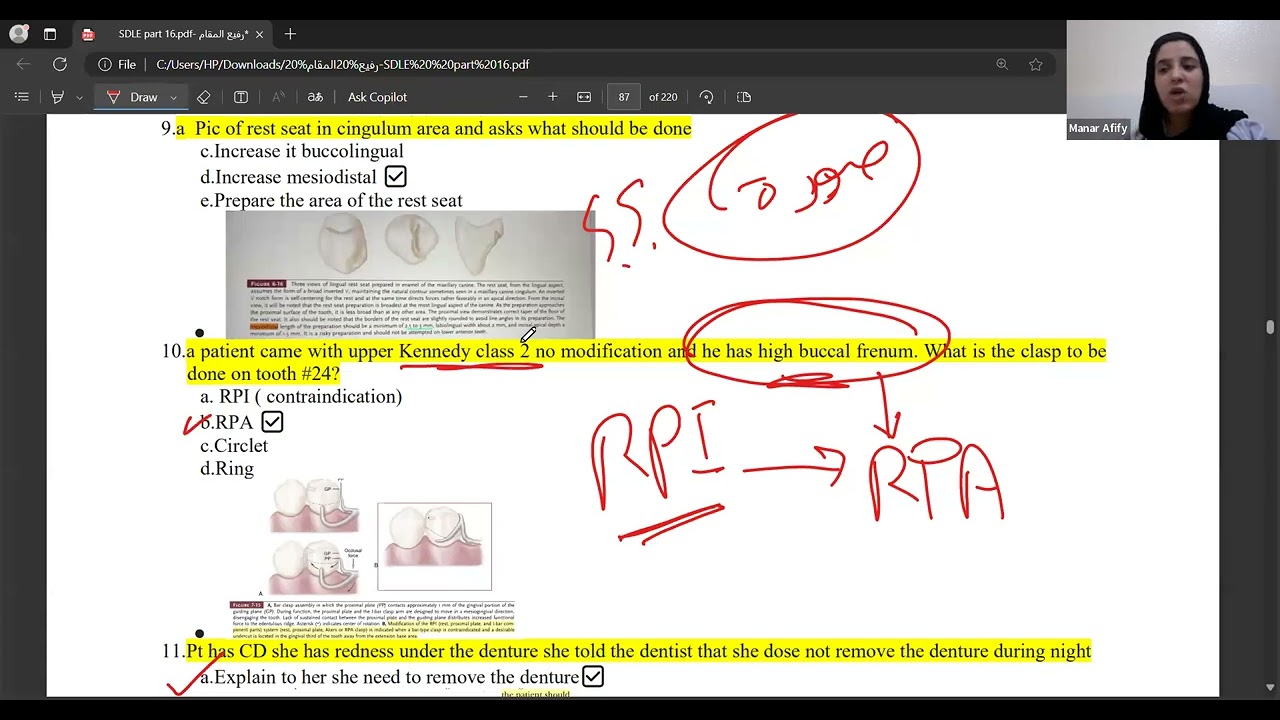
Task: Click the vertical scrollbar thumb
Action: pyautogui.click(x=1270, y=328)
